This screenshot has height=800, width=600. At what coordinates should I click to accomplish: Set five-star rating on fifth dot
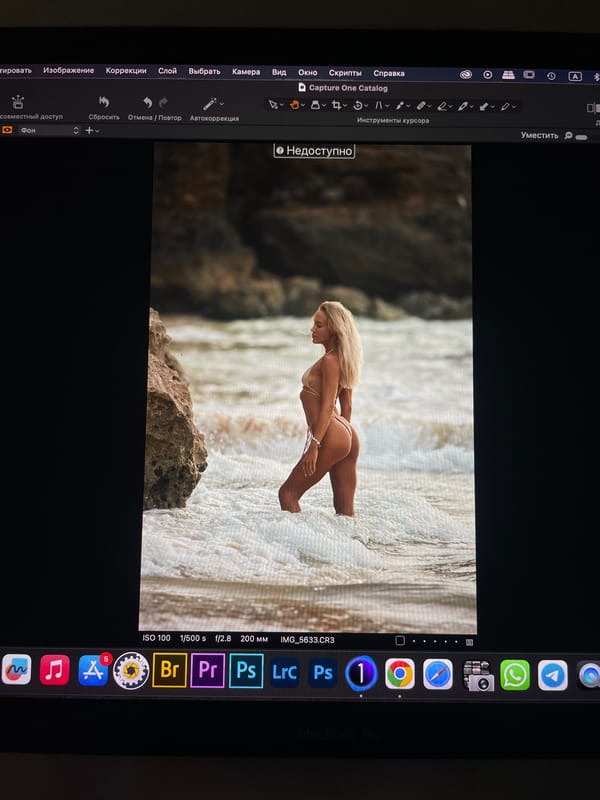(x=457, y=642)
